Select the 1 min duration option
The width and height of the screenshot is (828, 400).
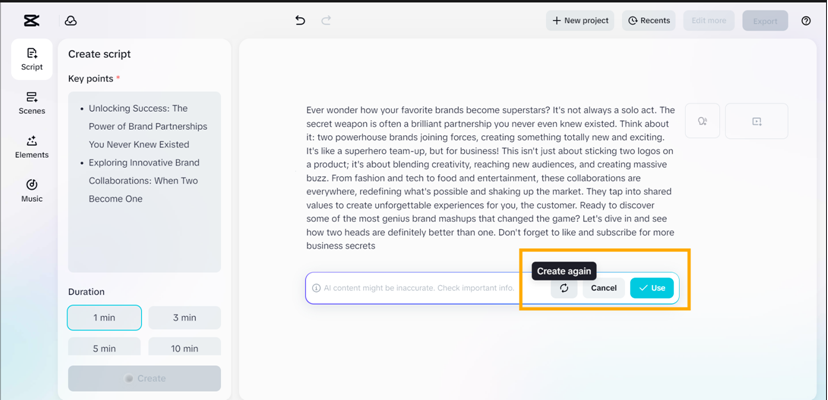[x=104, y=318]
